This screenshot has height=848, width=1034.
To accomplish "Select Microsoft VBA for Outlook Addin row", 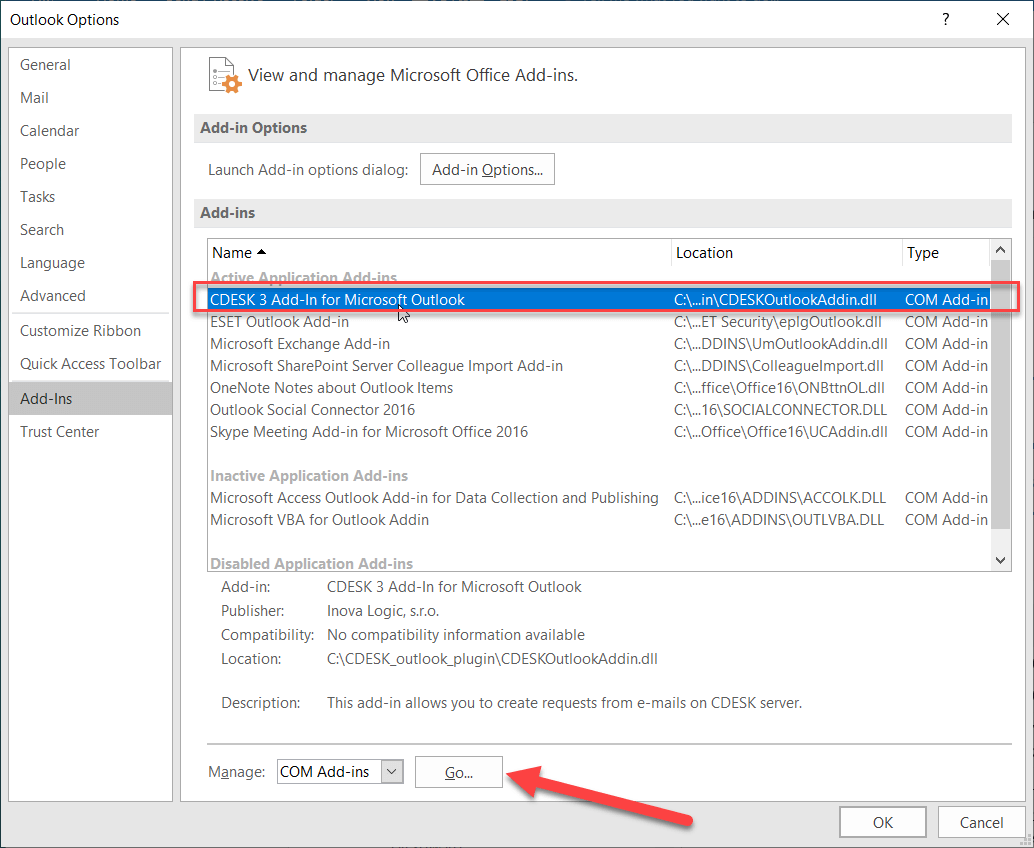I will pos(599,520).
